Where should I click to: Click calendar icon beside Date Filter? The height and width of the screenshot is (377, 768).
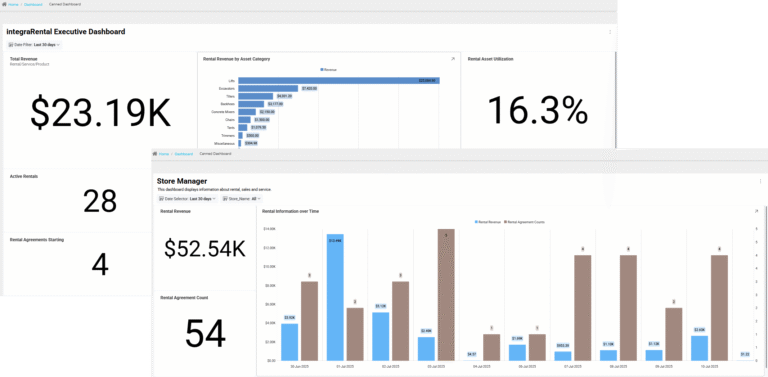pyautogui.click(x=11, y=45)
